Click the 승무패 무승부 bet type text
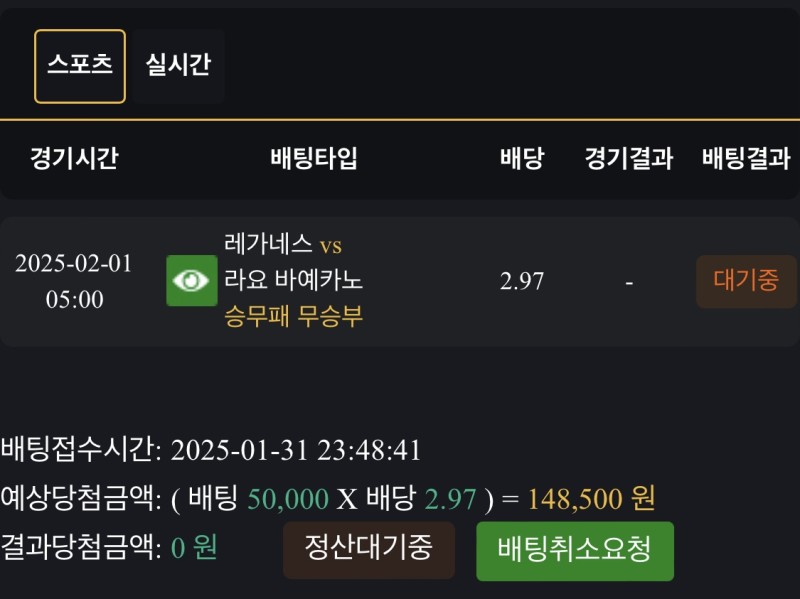The width and height of the screenshot is (800, 599). coord(294,317)
